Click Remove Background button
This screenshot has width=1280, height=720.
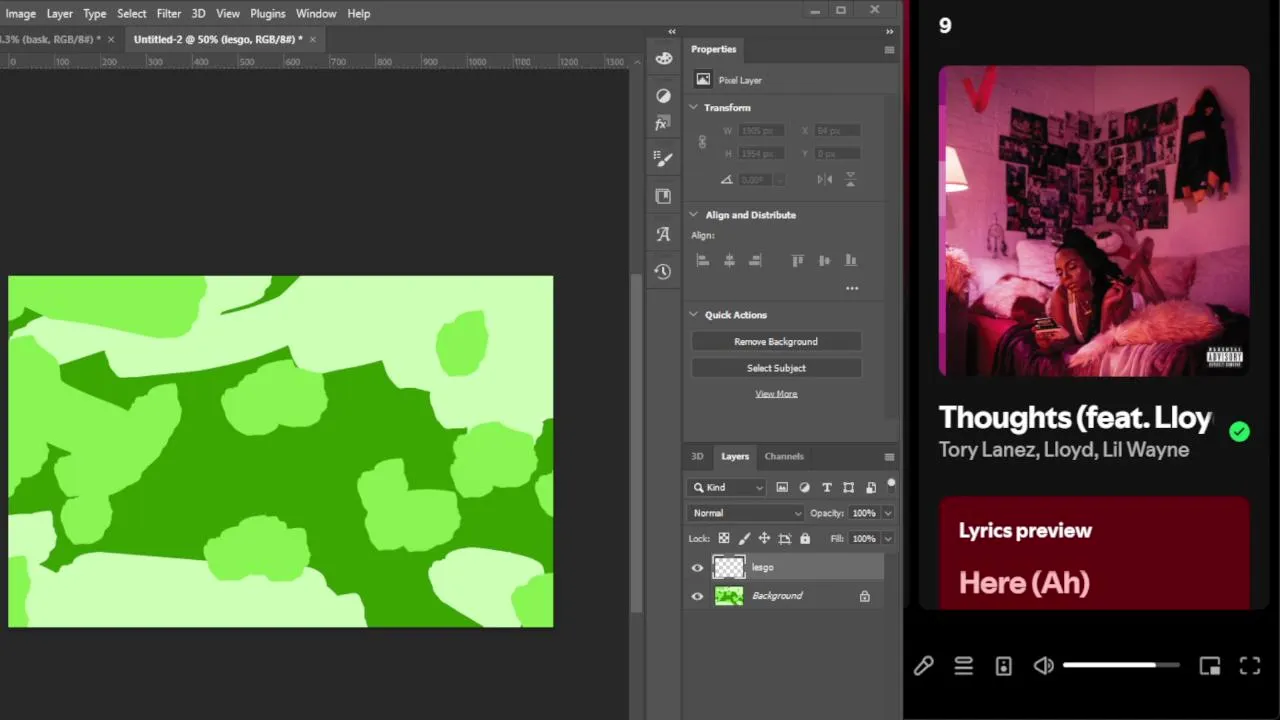[776, 342]
